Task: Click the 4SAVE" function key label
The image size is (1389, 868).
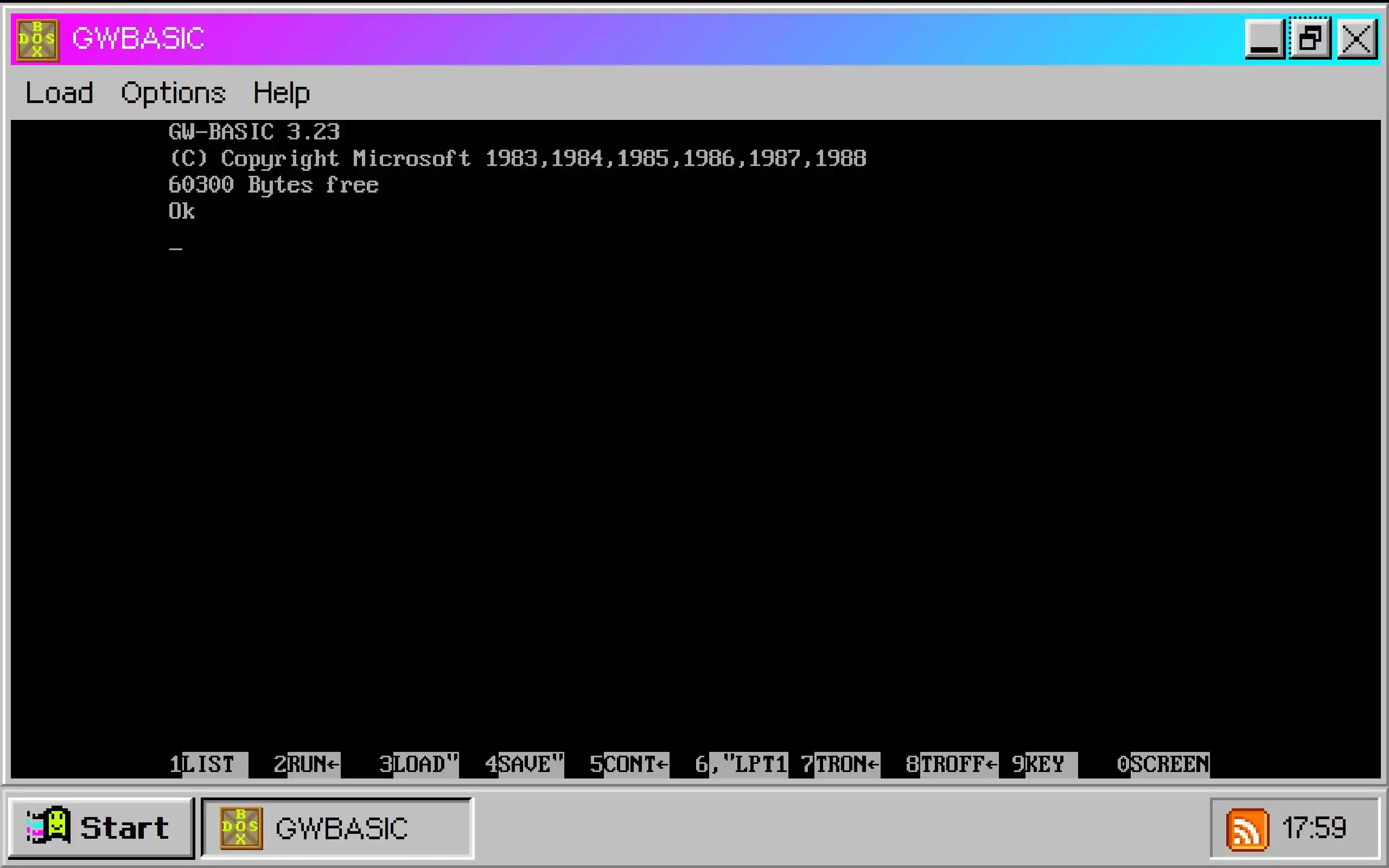Action: pos(525,765)
